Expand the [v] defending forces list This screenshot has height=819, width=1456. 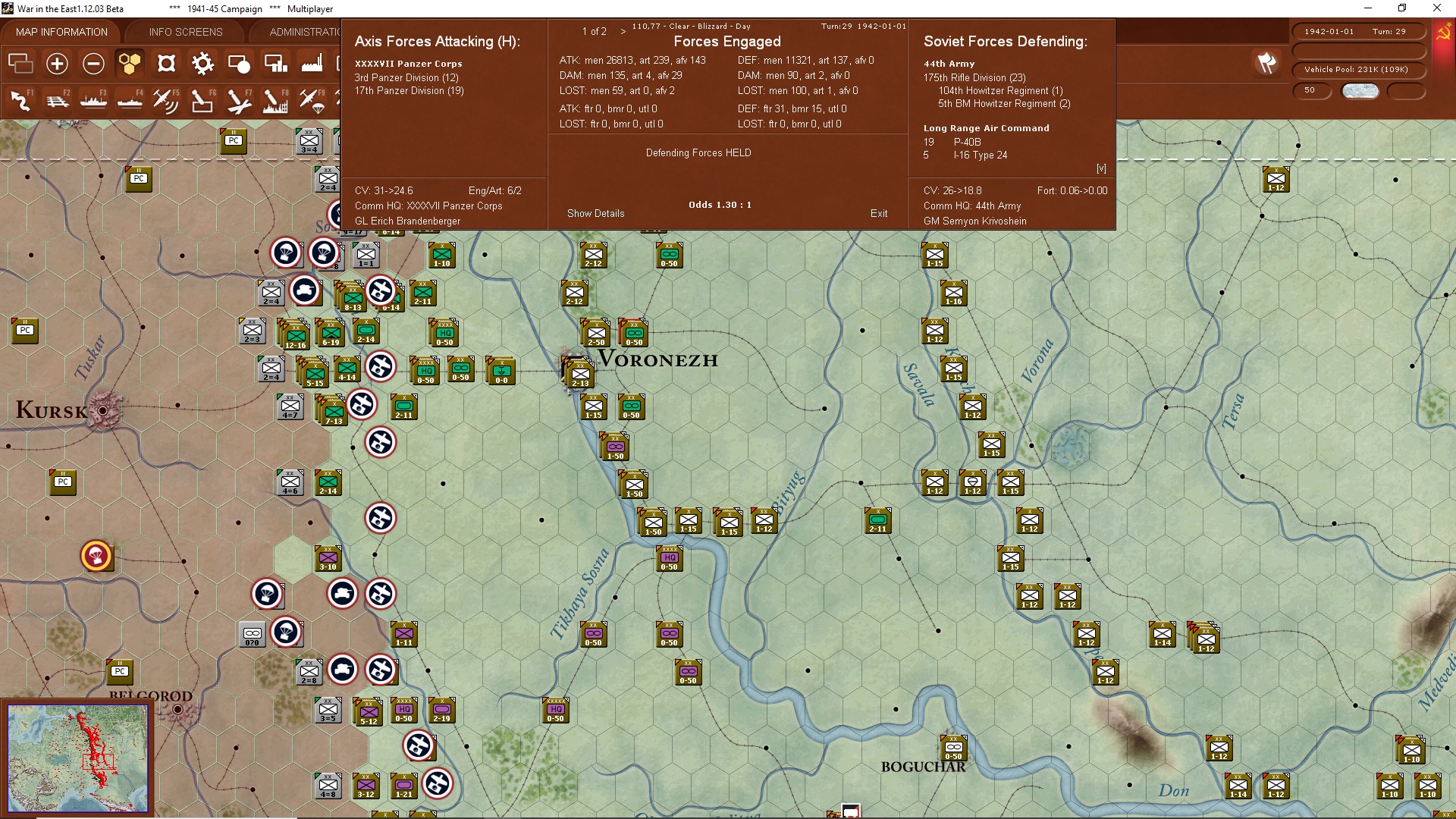click(1101, 168)
